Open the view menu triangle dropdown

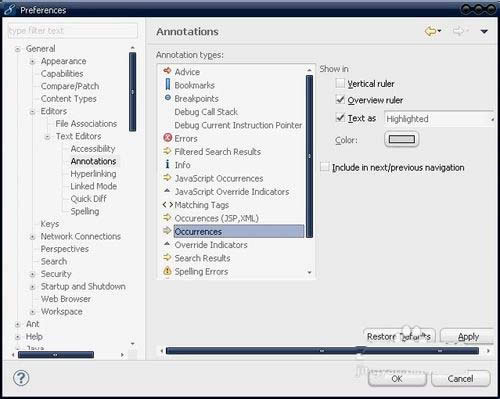(484, 32)
